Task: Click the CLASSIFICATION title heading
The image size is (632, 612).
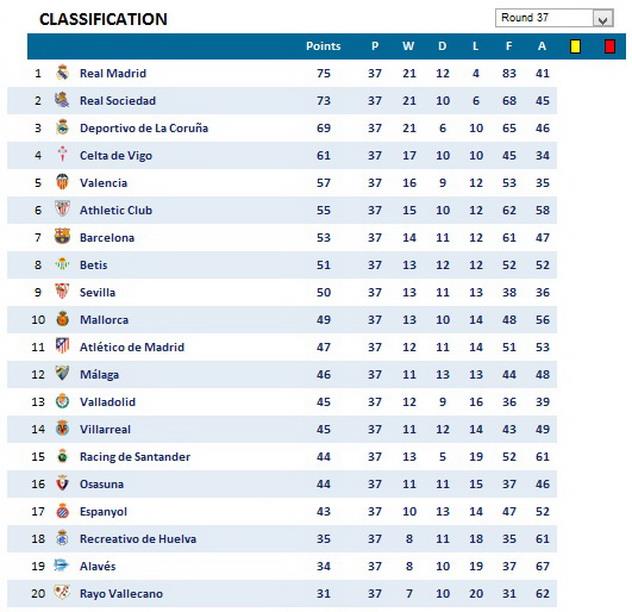Action: (x=103, y=19)
